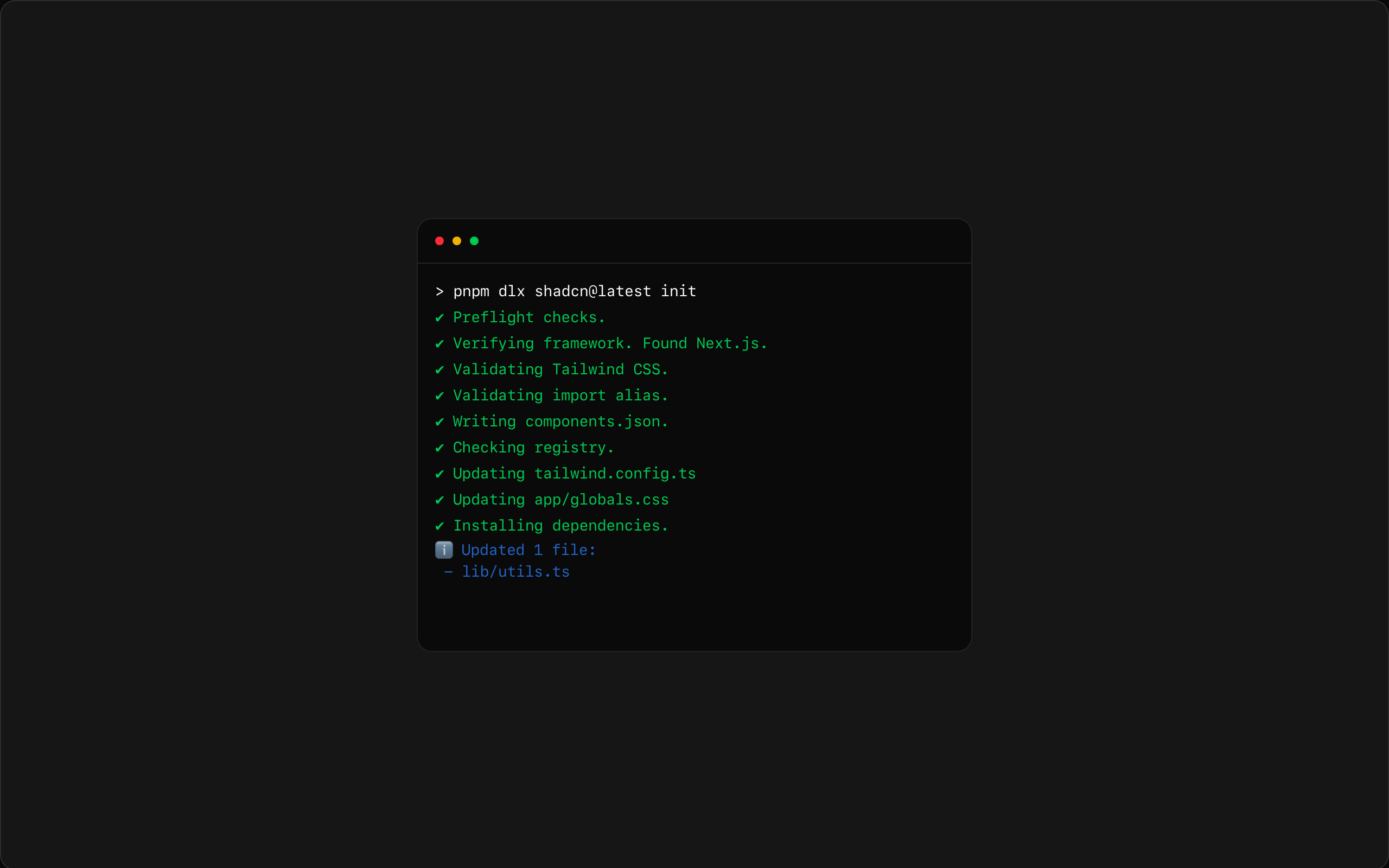1389x868 pixels.
Task: Click the info icon beside Updated 1 file
Action: 444,550
